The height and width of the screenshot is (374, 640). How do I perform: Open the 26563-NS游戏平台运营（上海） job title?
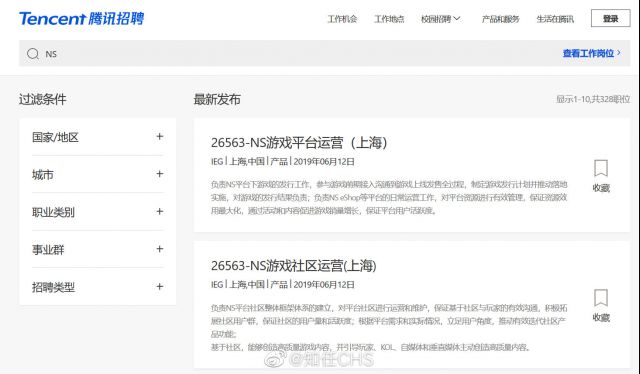pos(299,142)
